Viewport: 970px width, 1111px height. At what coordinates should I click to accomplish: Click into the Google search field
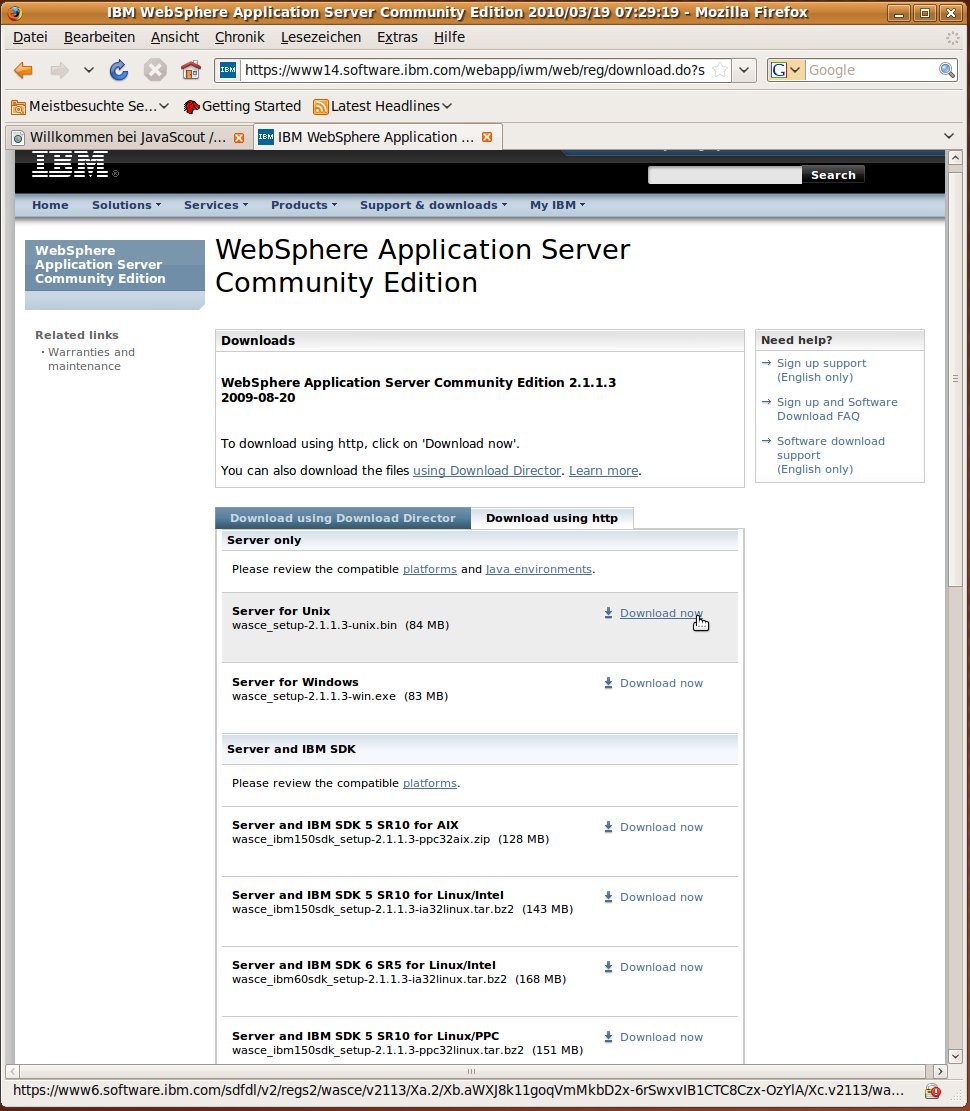point(870,70)
